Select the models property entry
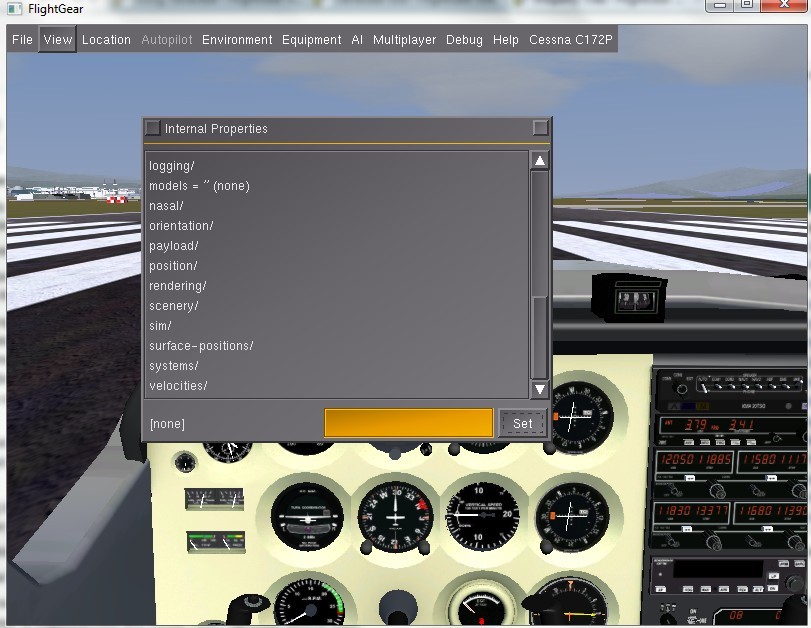This screenshot has height=628, width=811. (x=199, y=186)
